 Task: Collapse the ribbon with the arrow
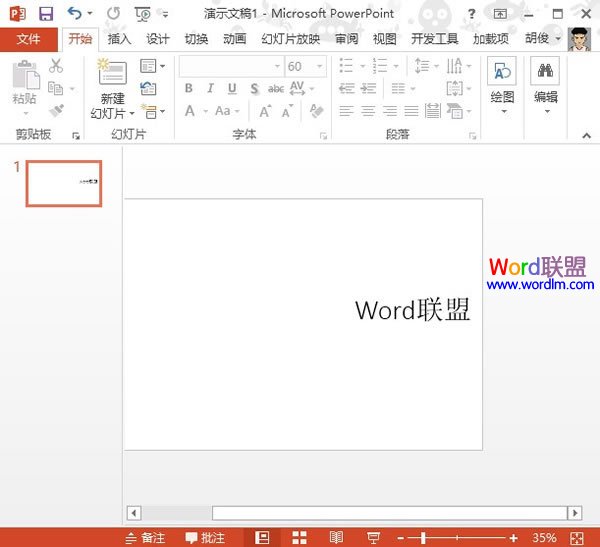pos(586,136)
